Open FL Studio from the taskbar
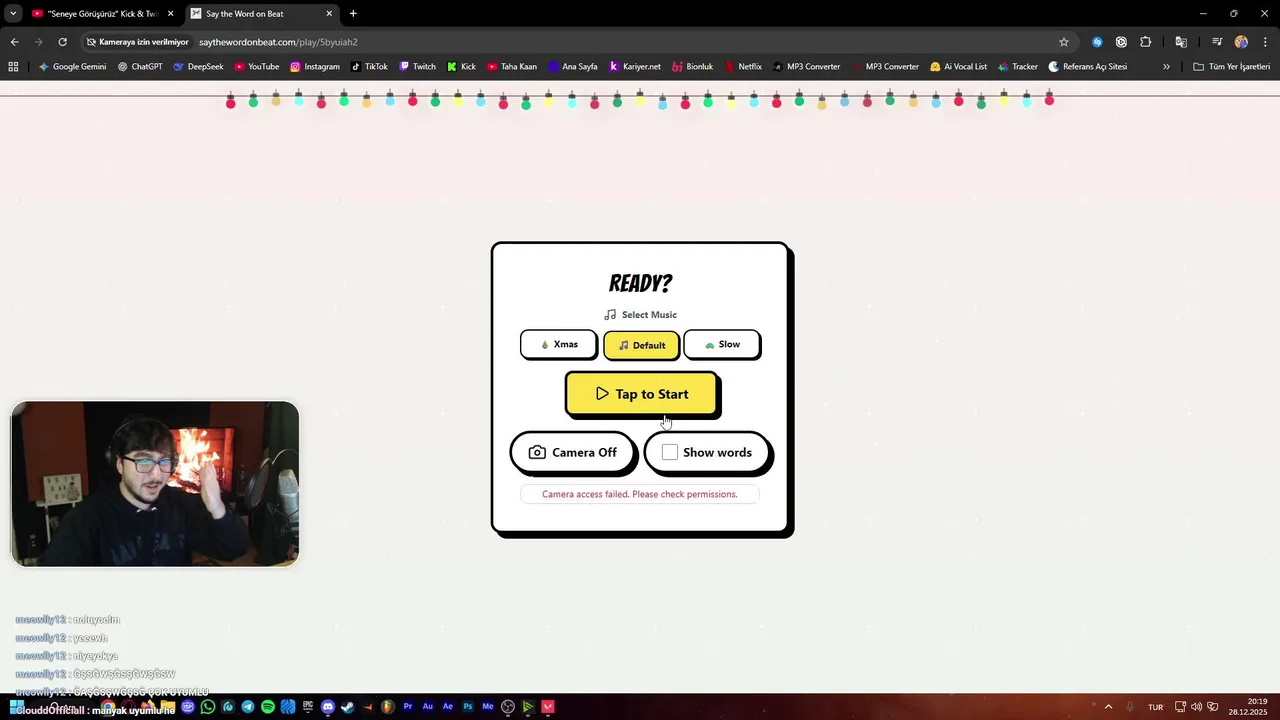The height and width of the screenshot is (720, 1280). coord(388,707)
